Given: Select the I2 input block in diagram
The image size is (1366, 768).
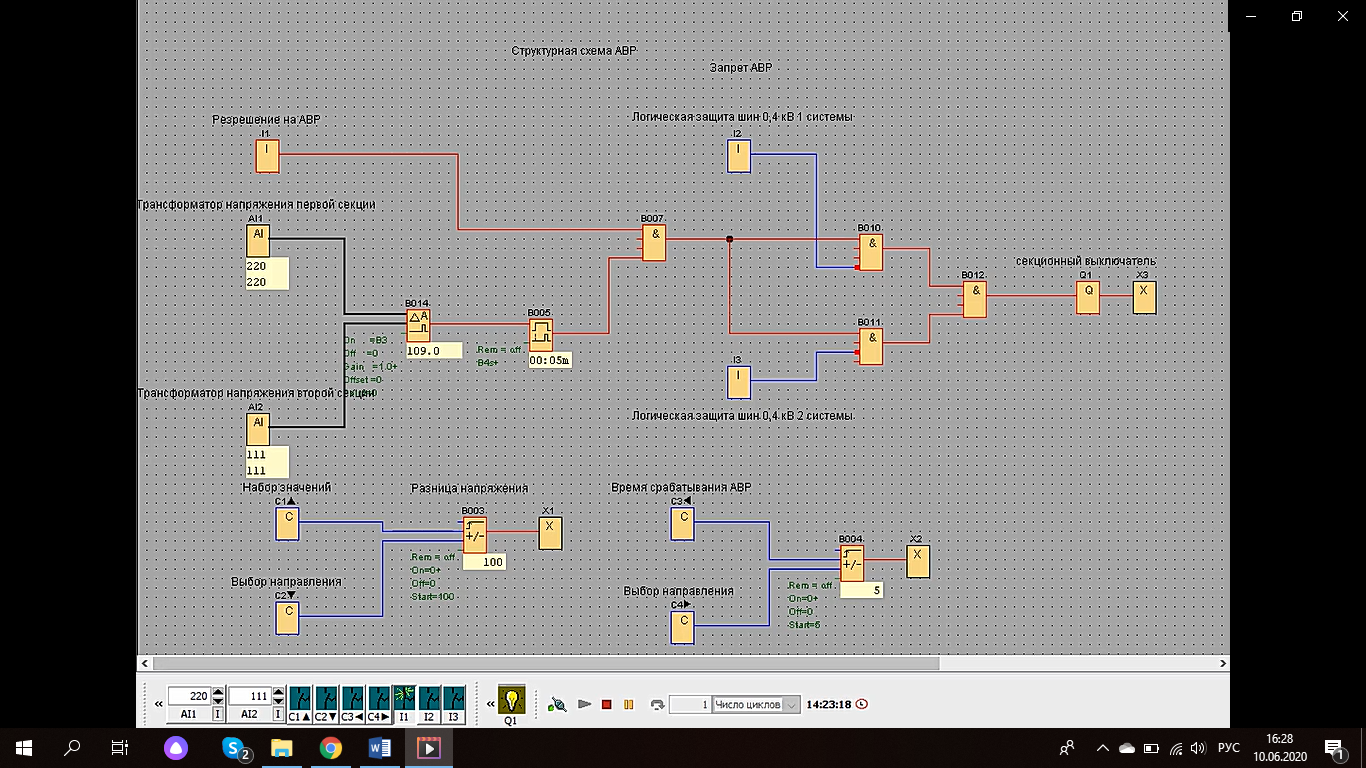Looking at the screenshot, I should coord(738,156).
